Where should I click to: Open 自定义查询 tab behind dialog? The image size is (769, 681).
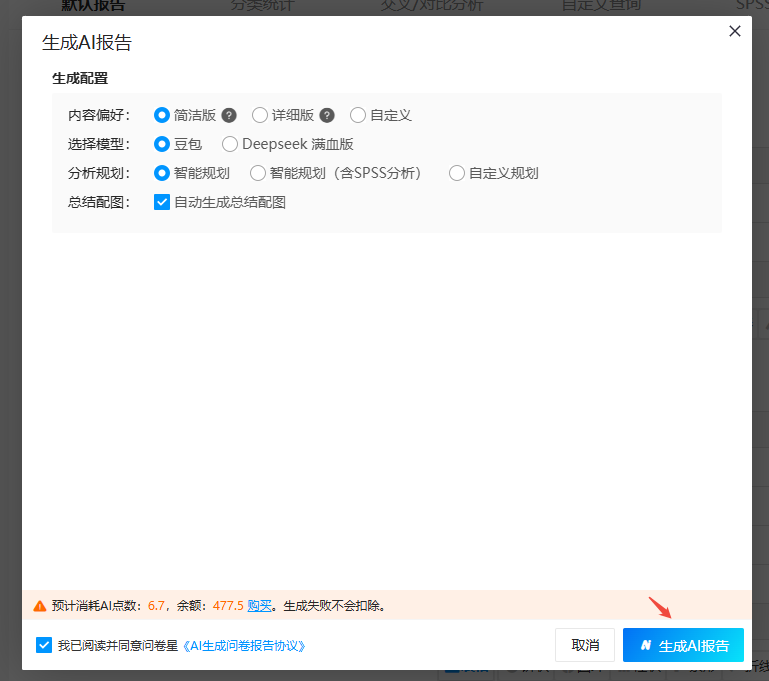[601, 6]
